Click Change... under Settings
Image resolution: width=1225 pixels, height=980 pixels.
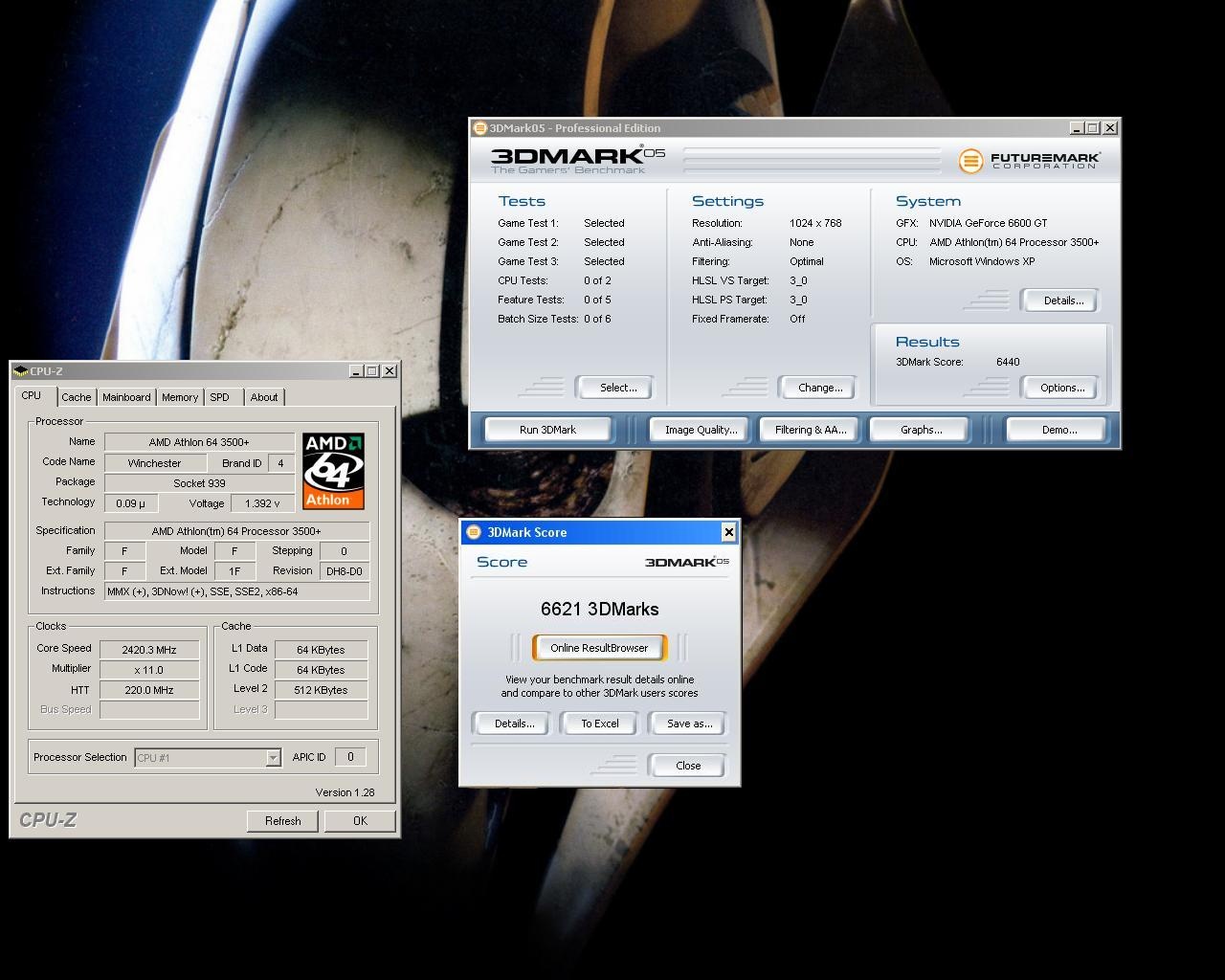tap(820, 388)
